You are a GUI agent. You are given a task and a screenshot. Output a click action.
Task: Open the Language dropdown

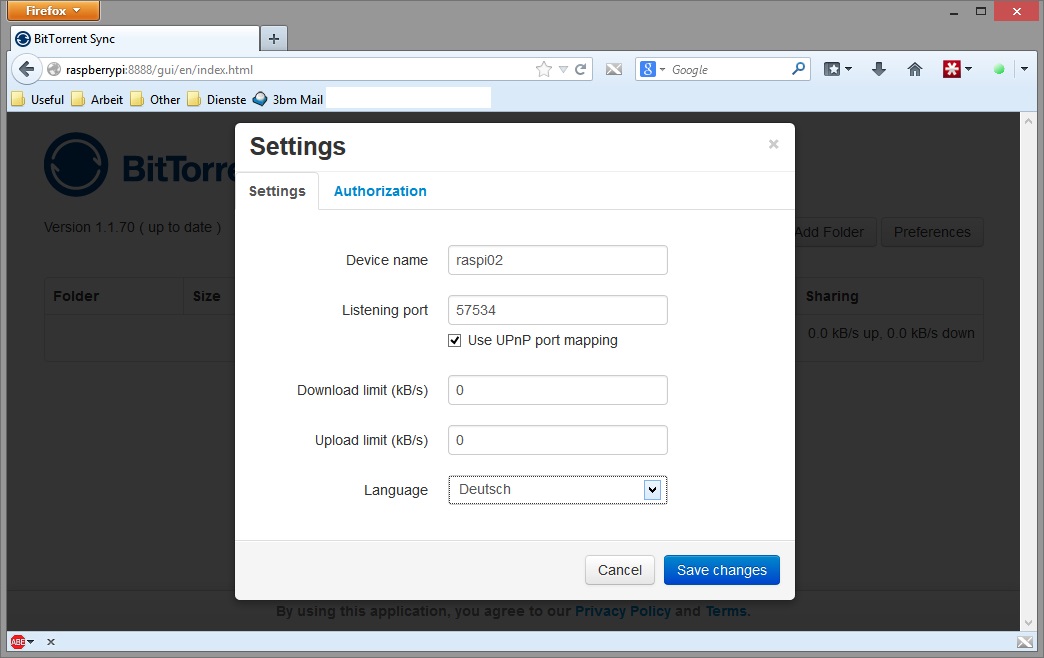pos(558,490)
